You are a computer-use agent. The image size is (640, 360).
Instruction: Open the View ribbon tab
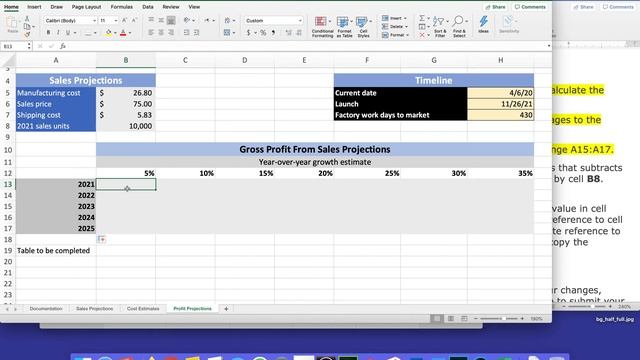coord(194,7)
